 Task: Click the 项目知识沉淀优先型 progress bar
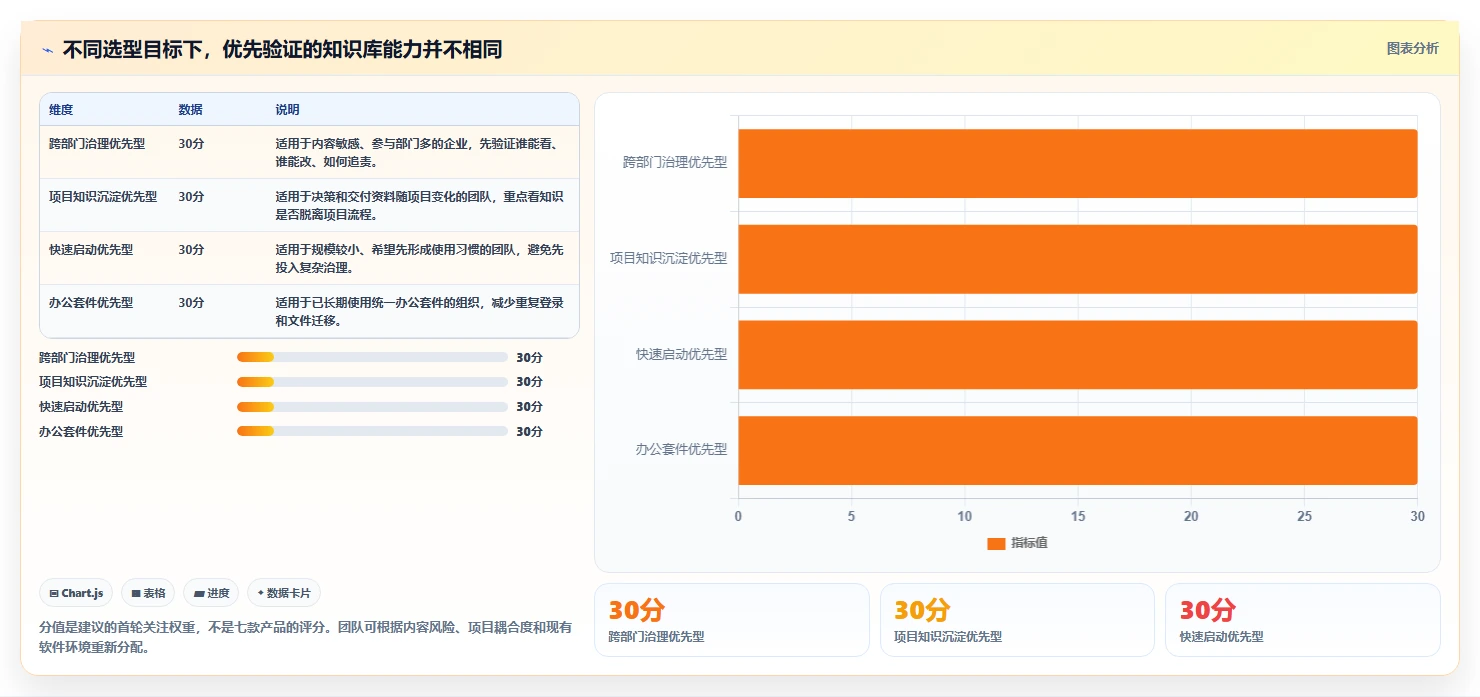coord(372,382)
